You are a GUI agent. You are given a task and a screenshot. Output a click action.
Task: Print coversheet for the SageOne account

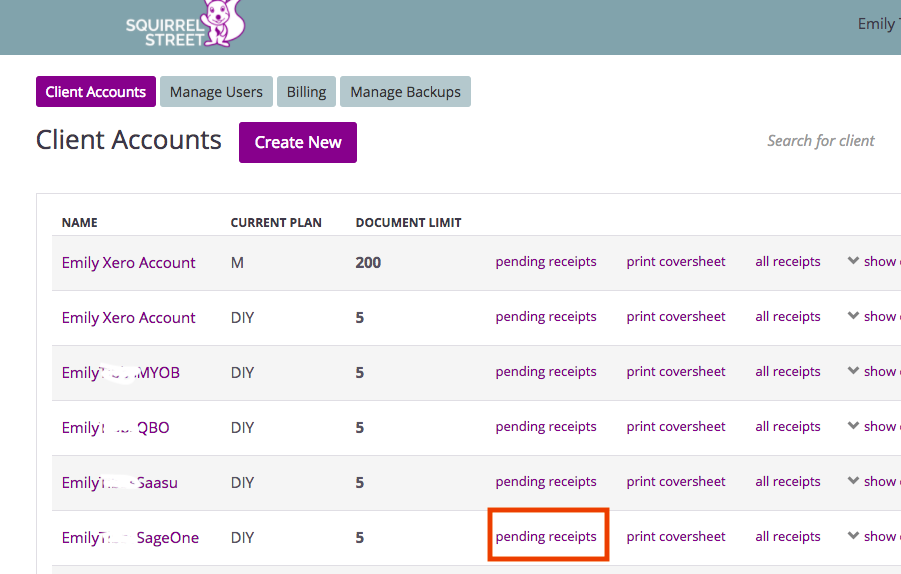click(676, 537)
